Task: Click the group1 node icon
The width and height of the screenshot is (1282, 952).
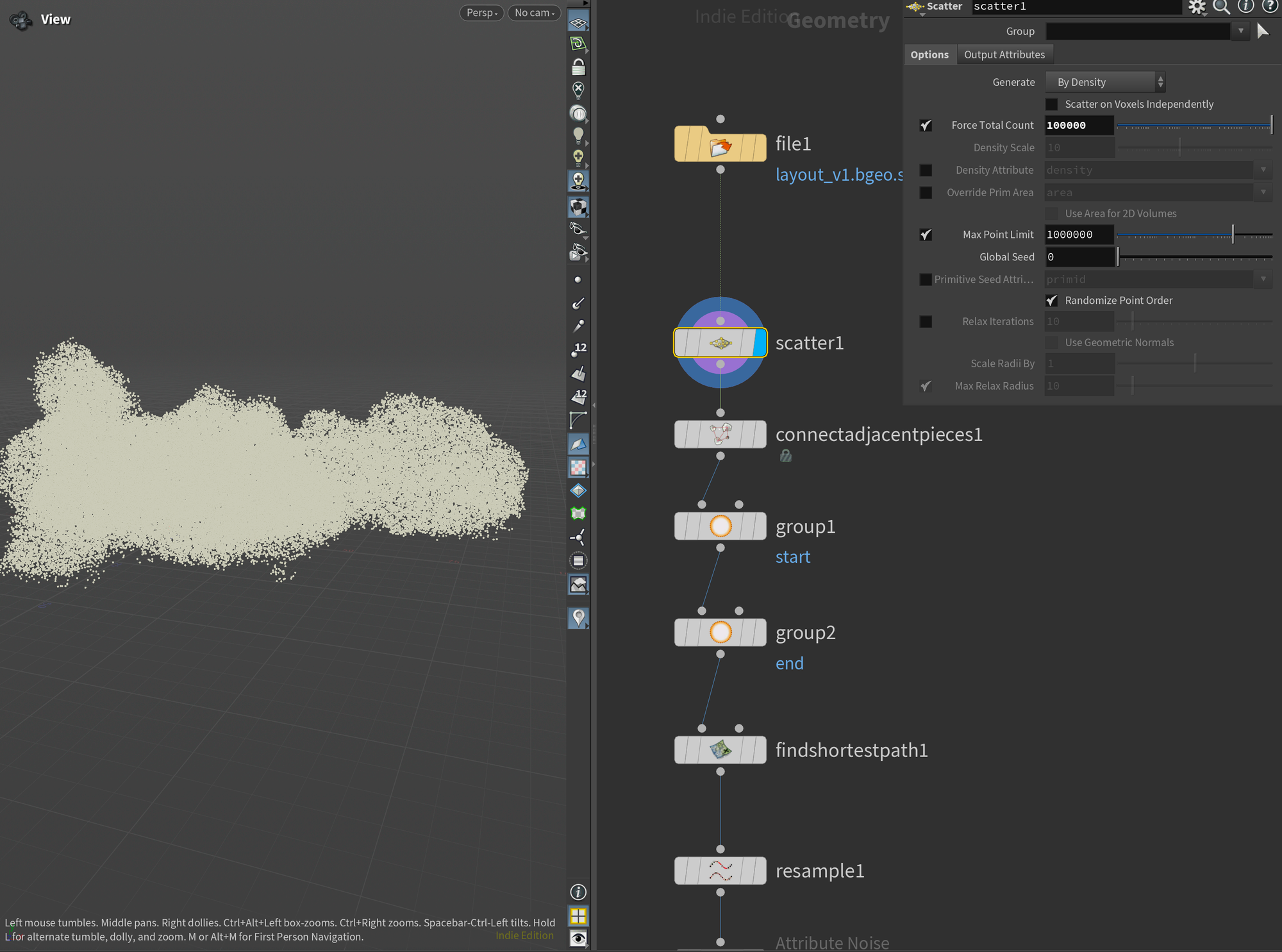Action: (720, 525)
